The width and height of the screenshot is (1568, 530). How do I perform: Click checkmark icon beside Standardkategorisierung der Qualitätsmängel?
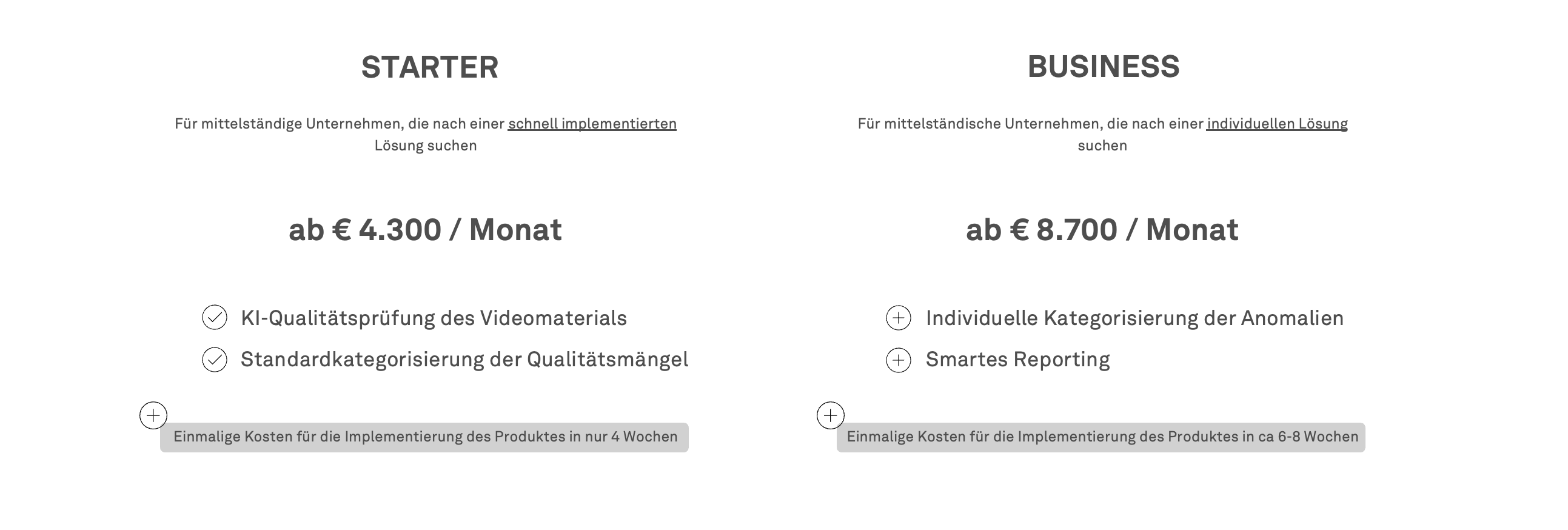(x=214, y=360)
